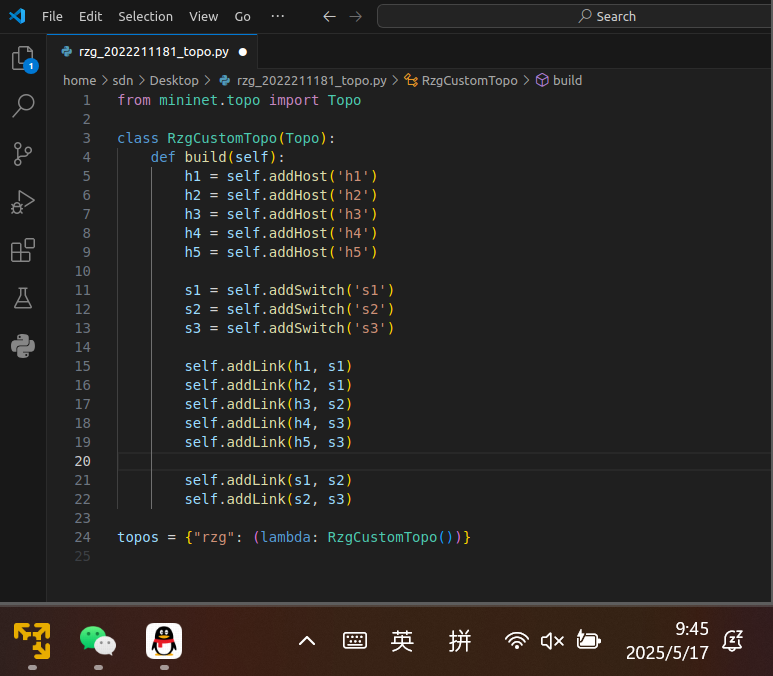Image resolution: width=773 pixels, height=676 pixels.
Task: Toggle the Pinyin input mode indicator
Action: [x=460, y=641]
